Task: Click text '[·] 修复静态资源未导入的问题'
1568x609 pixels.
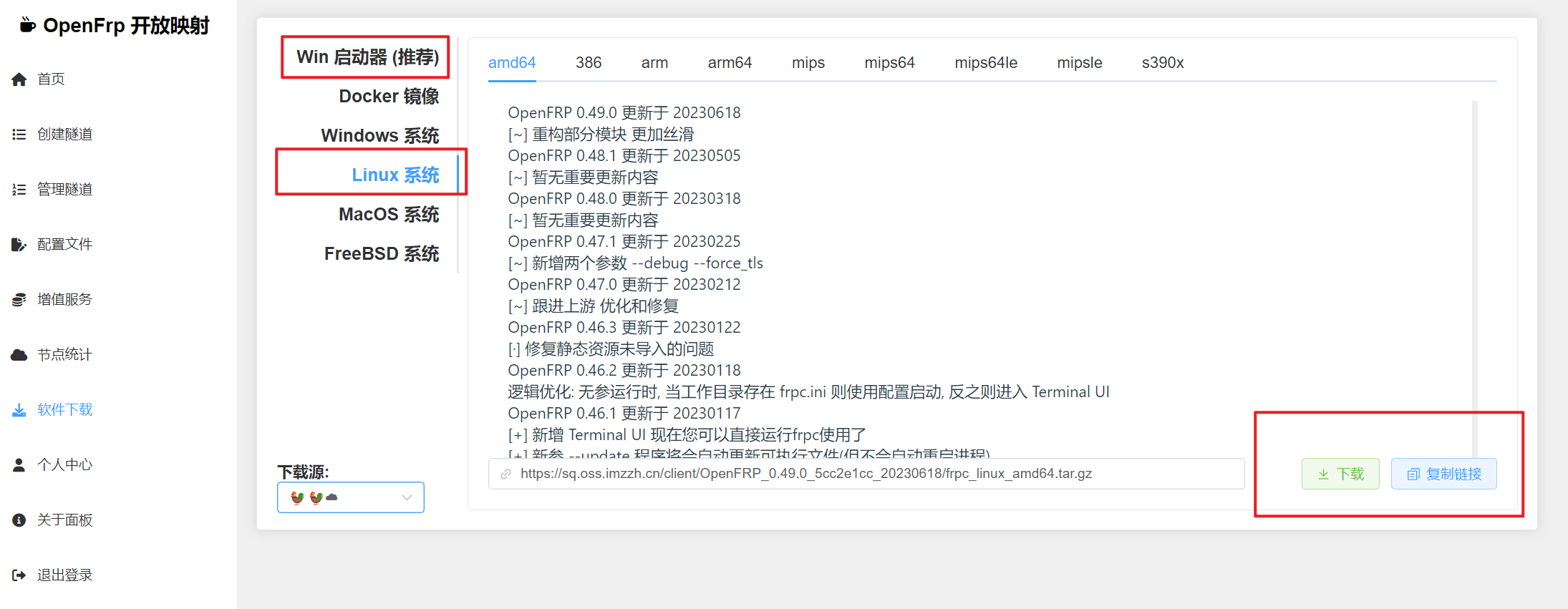Action: [x=611, y=349]
